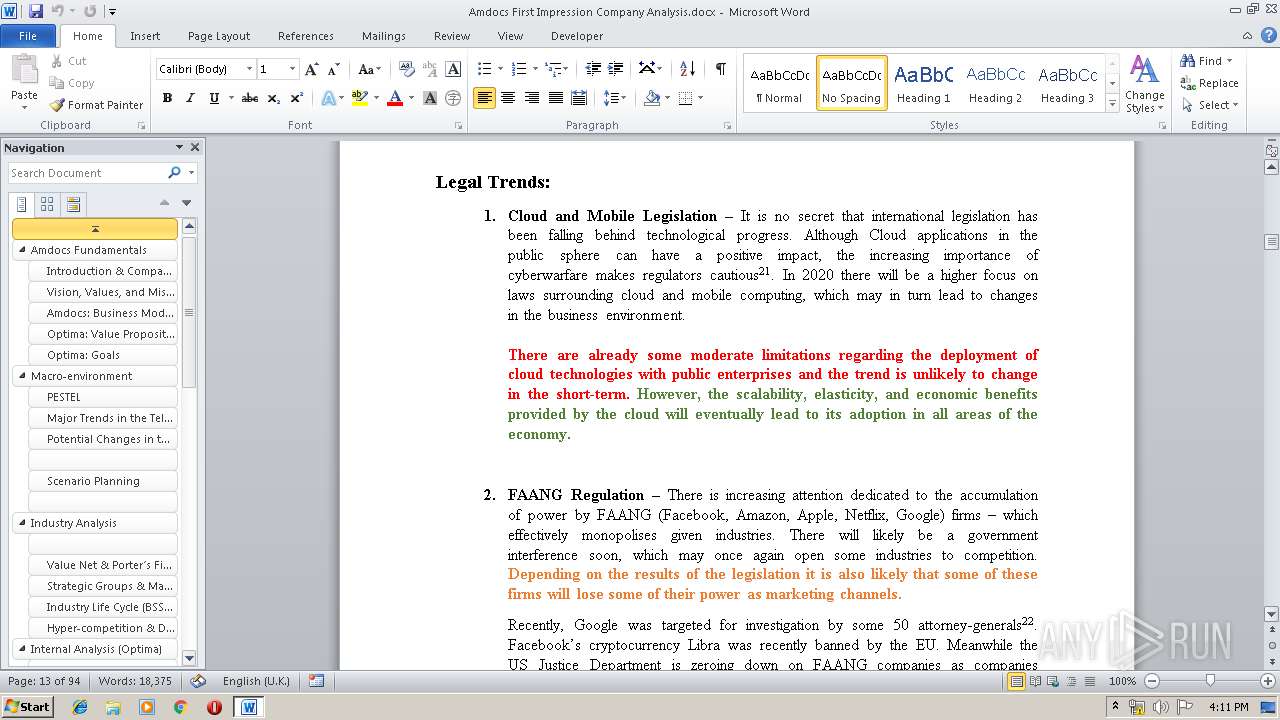Toggle Bold formatting
Screen dimensions: 1280x720
[167, 98]
